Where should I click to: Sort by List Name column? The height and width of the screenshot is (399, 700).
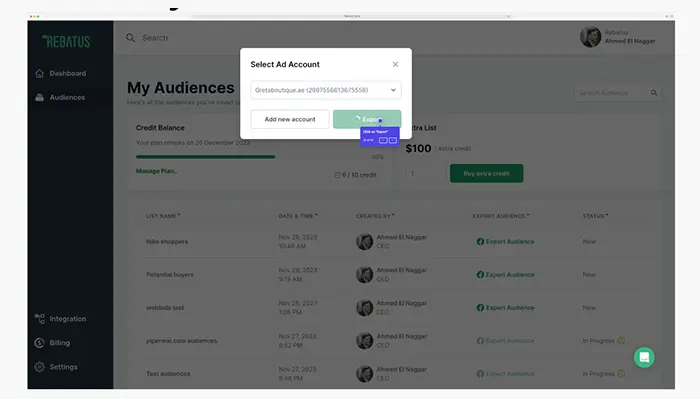(x=163, y=216)
